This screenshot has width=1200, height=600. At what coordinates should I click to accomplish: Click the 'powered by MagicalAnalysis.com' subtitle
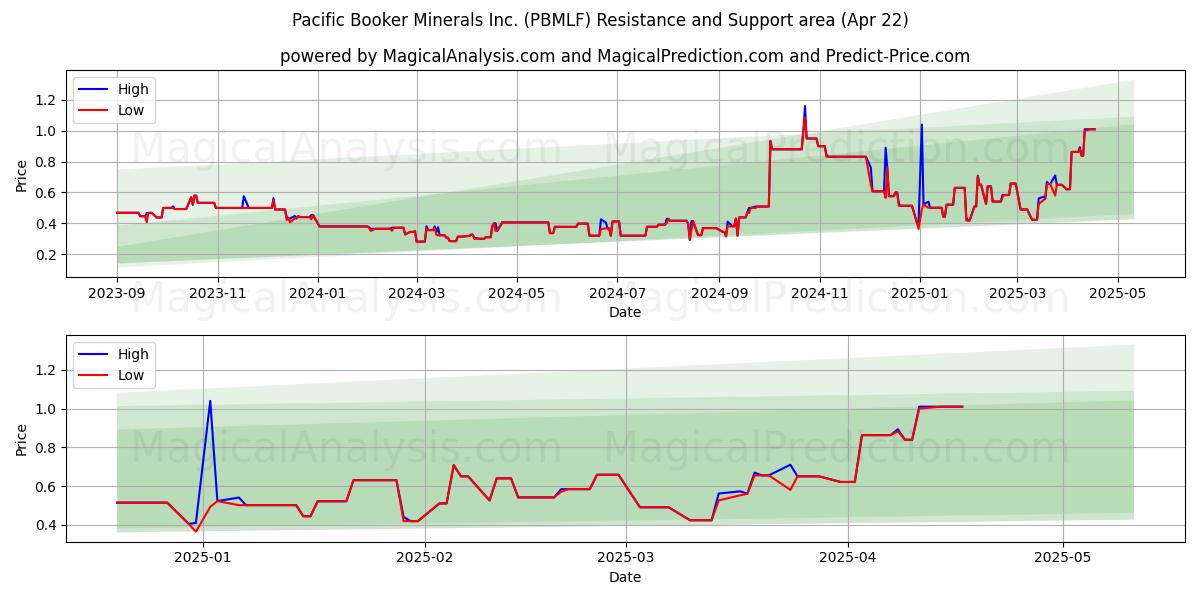point(625,56)
